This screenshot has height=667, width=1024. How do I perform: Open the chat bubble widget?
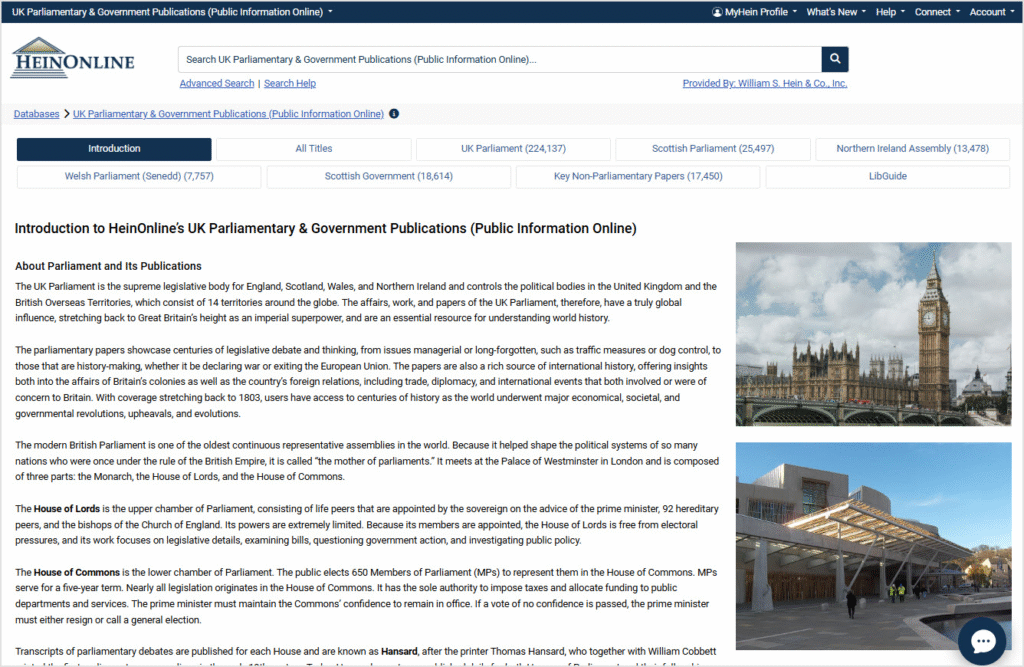[982, 641]
